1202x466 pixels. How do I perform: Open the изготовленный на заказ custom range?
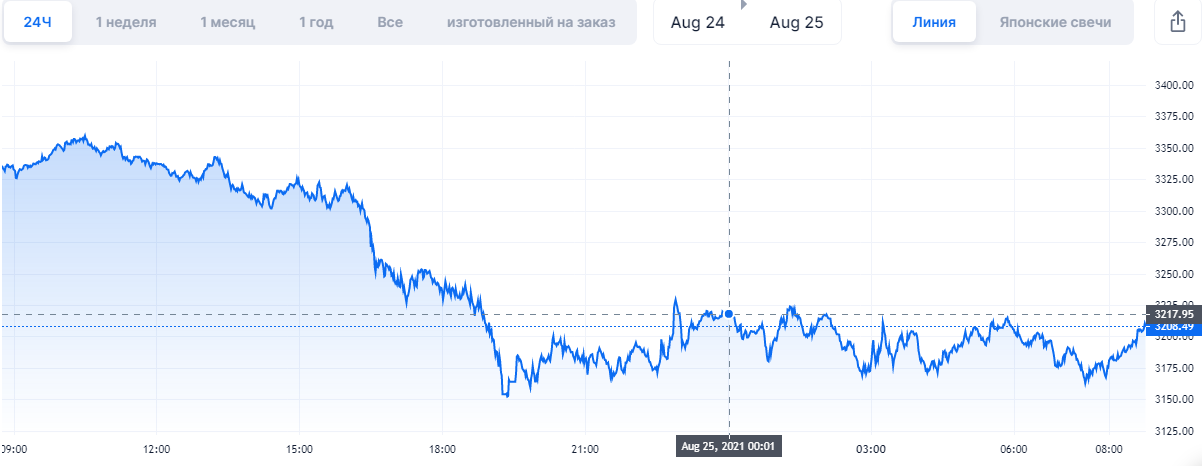[x=531, y=22]
